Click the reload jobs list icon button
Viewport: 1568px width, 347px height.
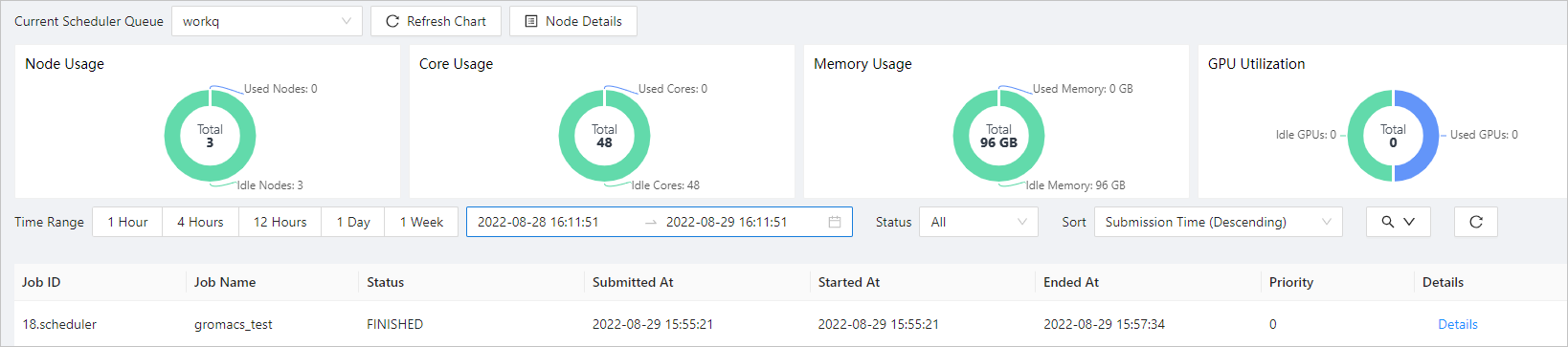1476,222
